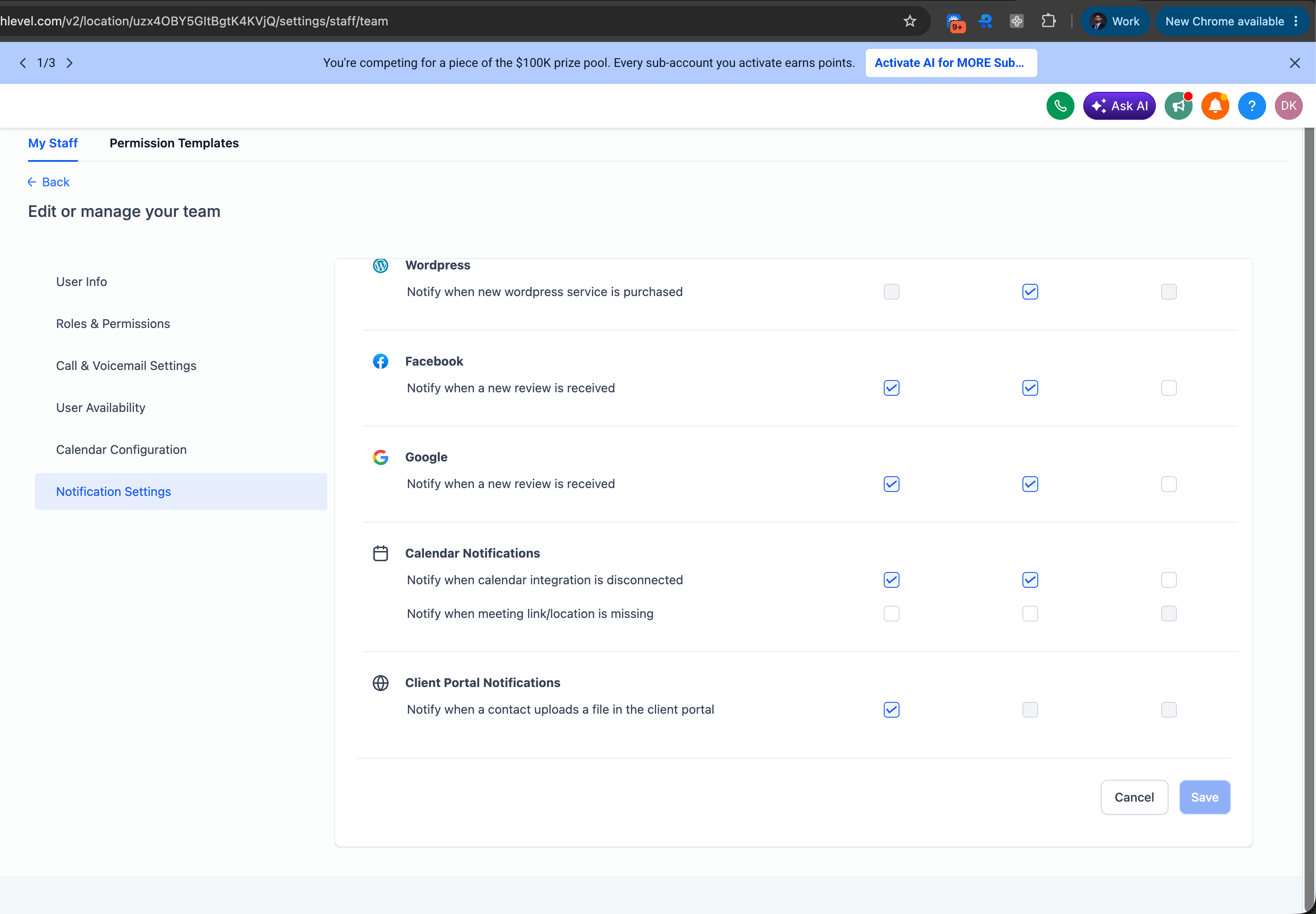Go to next banner with right chevron
Image resolution: width=1316 pixels, height=914 pixels.
pos(69,63)
